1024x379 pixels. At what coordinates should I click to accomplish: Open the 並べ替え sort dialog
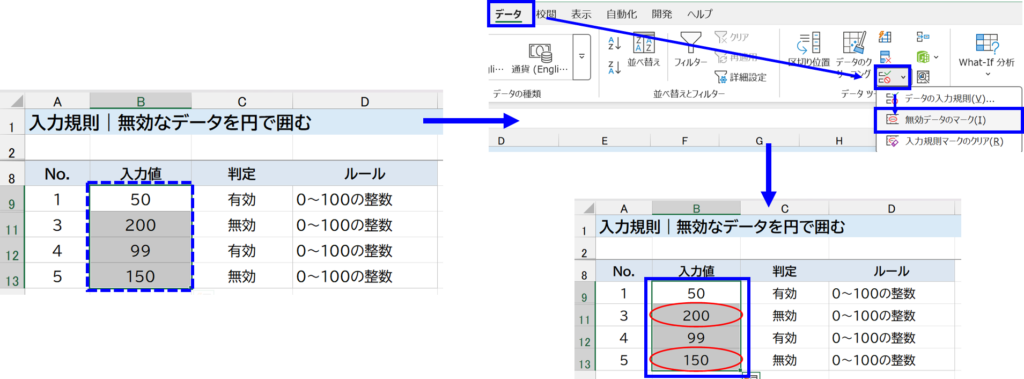coord(645,50)
